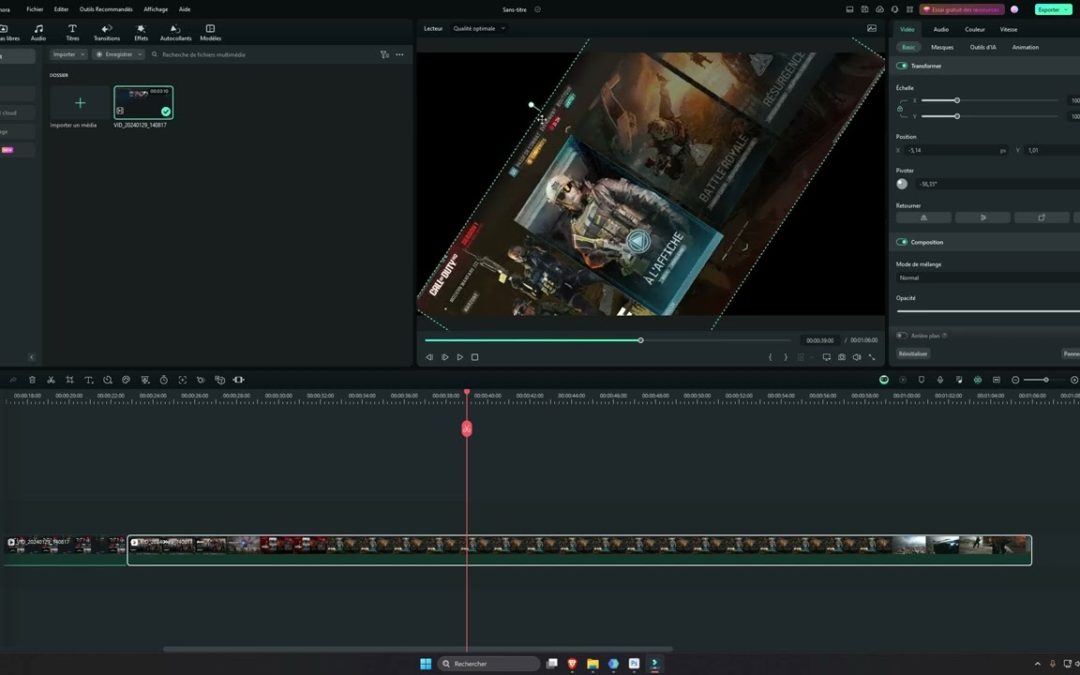Open the Exporter button dropdown arrow
This screenshot has width=1080, height=675.
pos(1067,10)
